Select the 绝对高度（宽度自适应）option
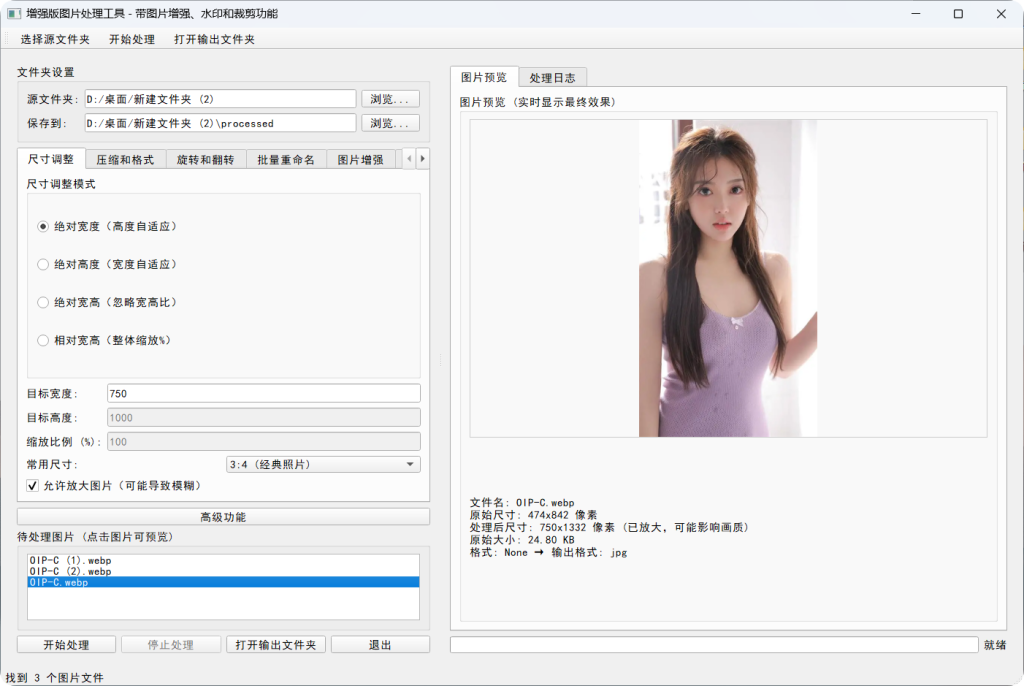The width and height of the screenshot is (1024, 686). 41,266
